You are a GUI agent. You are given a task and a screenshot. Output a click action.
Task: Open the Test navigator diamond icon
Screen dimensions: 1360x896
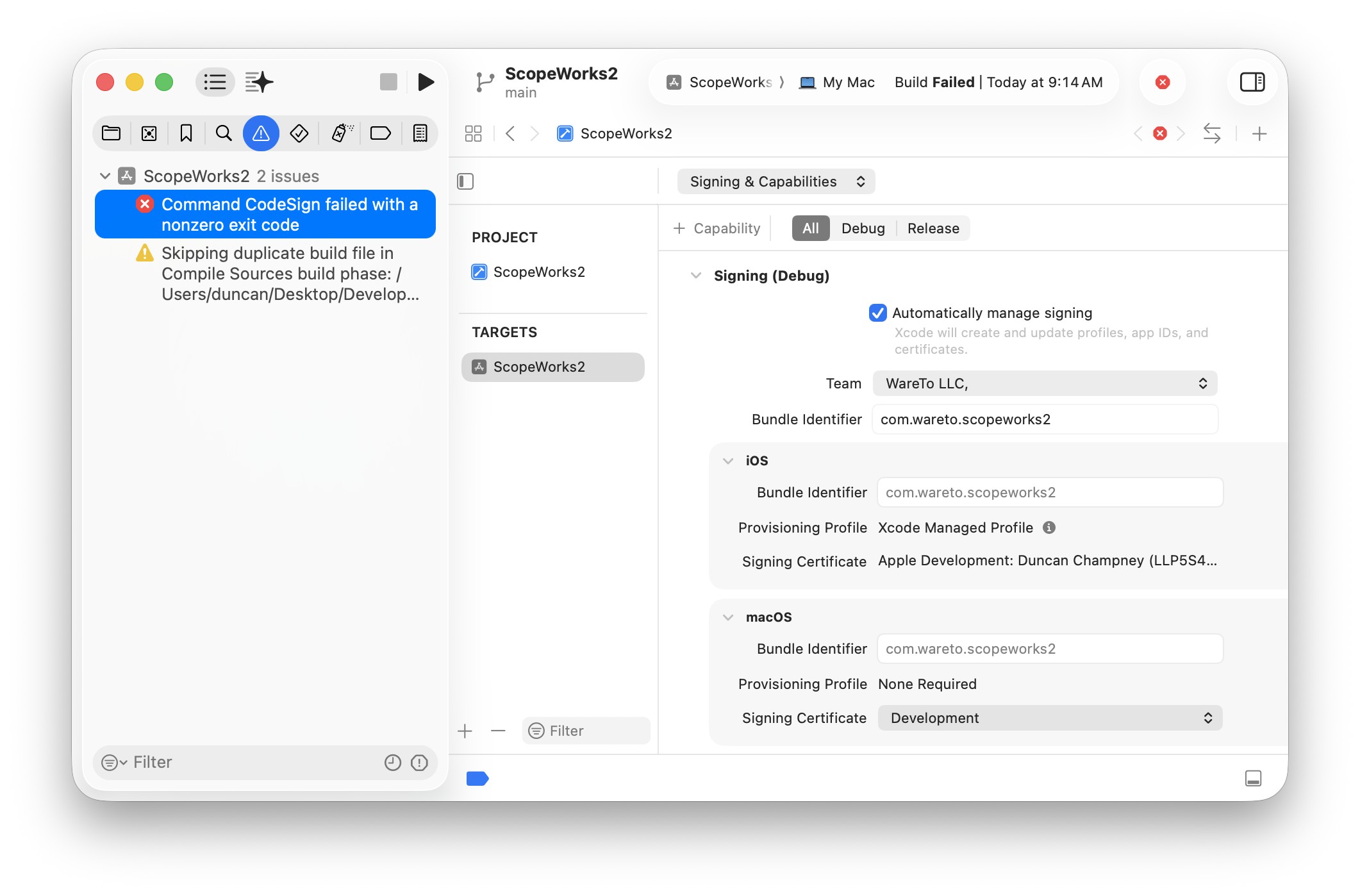299,133
